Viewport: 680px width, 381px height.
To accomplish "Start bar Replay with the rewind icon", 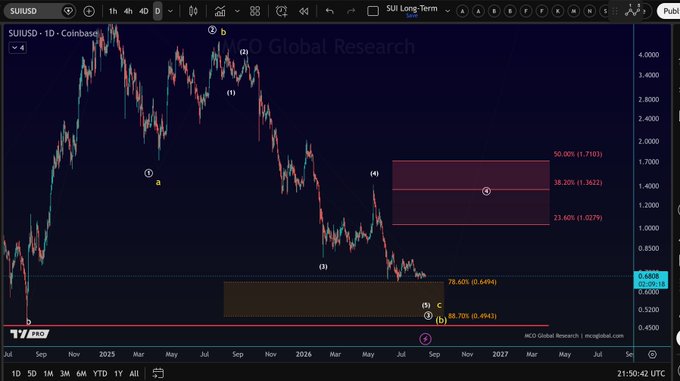I will tap(304, 11).
